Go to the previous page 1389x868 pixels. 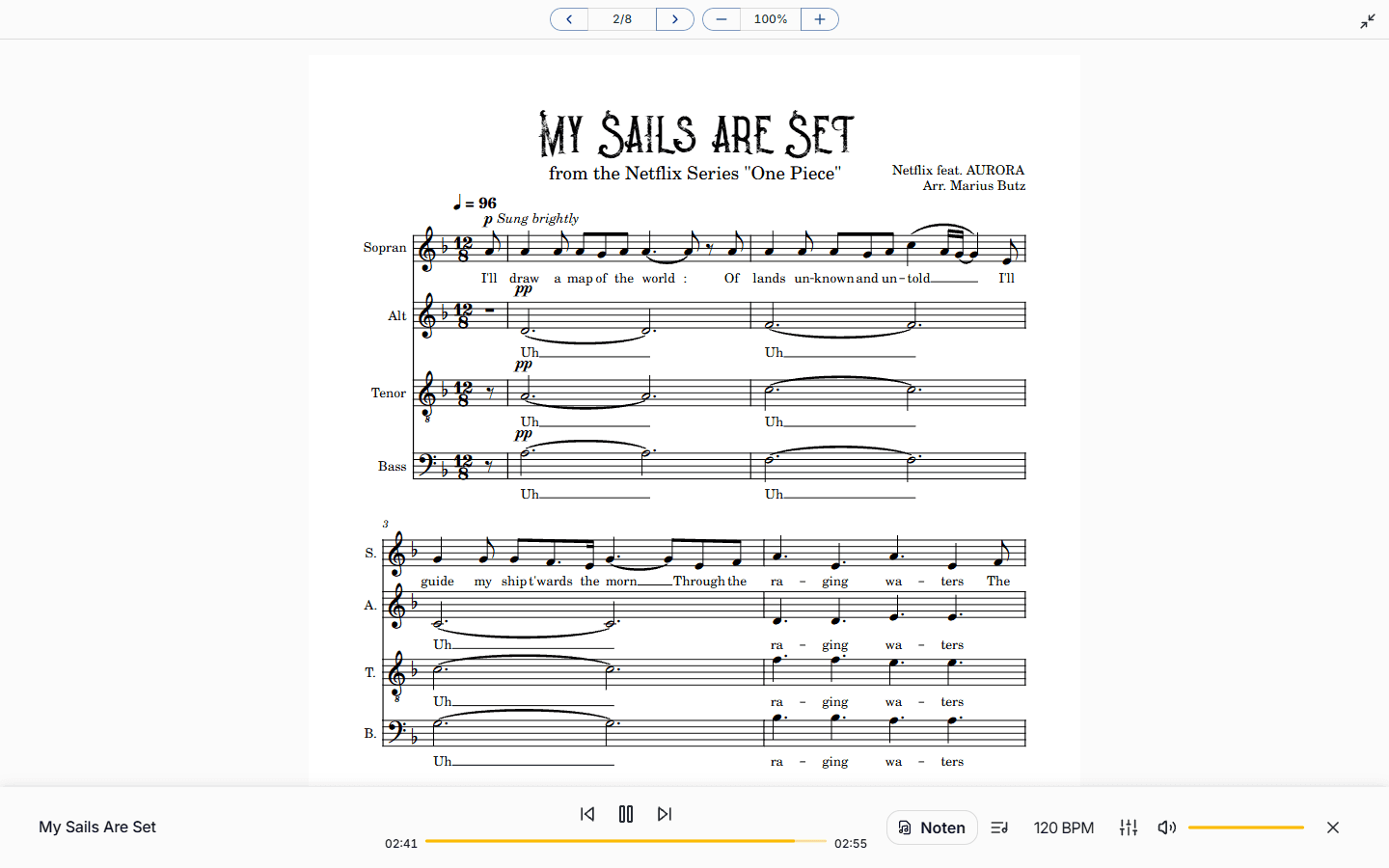coord(569,19)
